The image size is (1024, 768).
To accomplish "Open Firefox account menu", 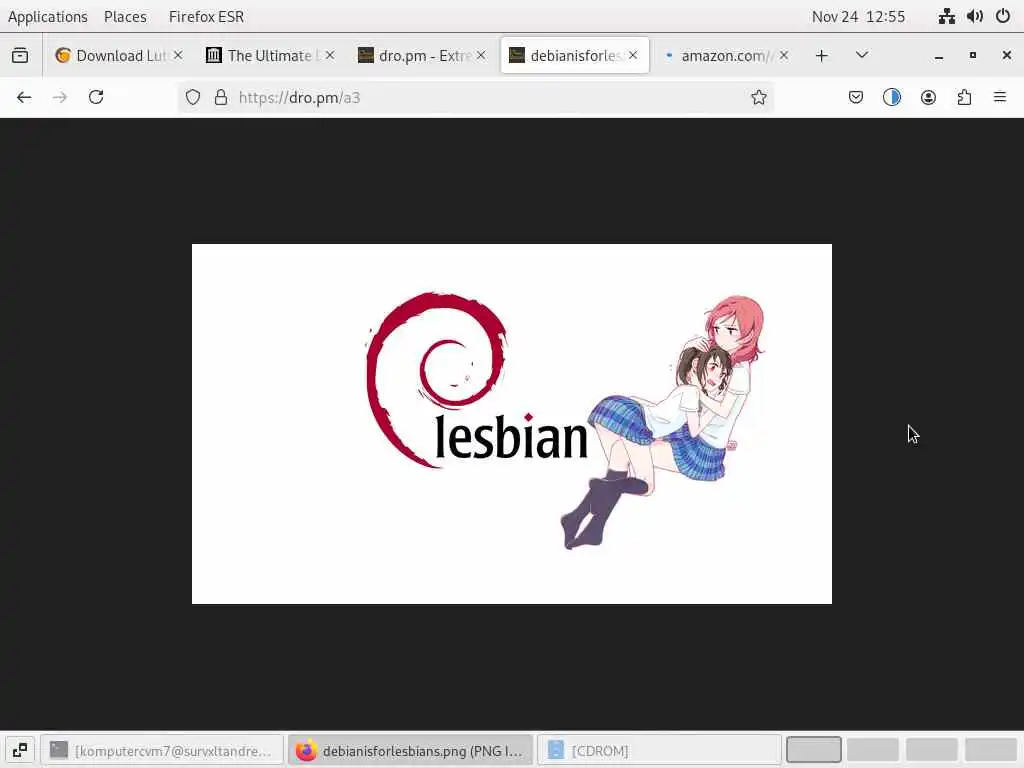I will click(x=928, y=97).
